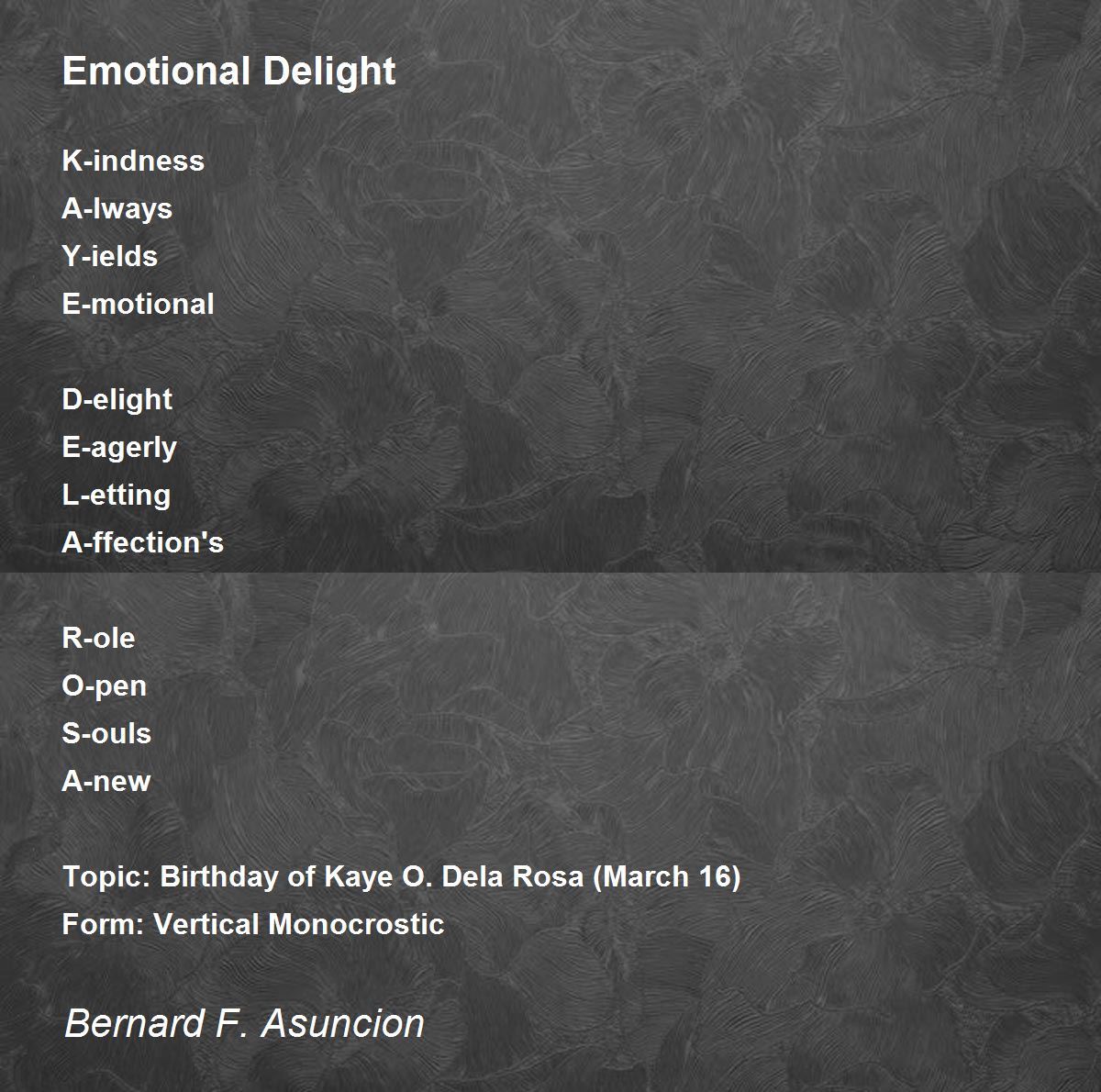Screen dimensions: 1101x1092
Task: Click the line S-ouls
Action: tap(106, 733)
